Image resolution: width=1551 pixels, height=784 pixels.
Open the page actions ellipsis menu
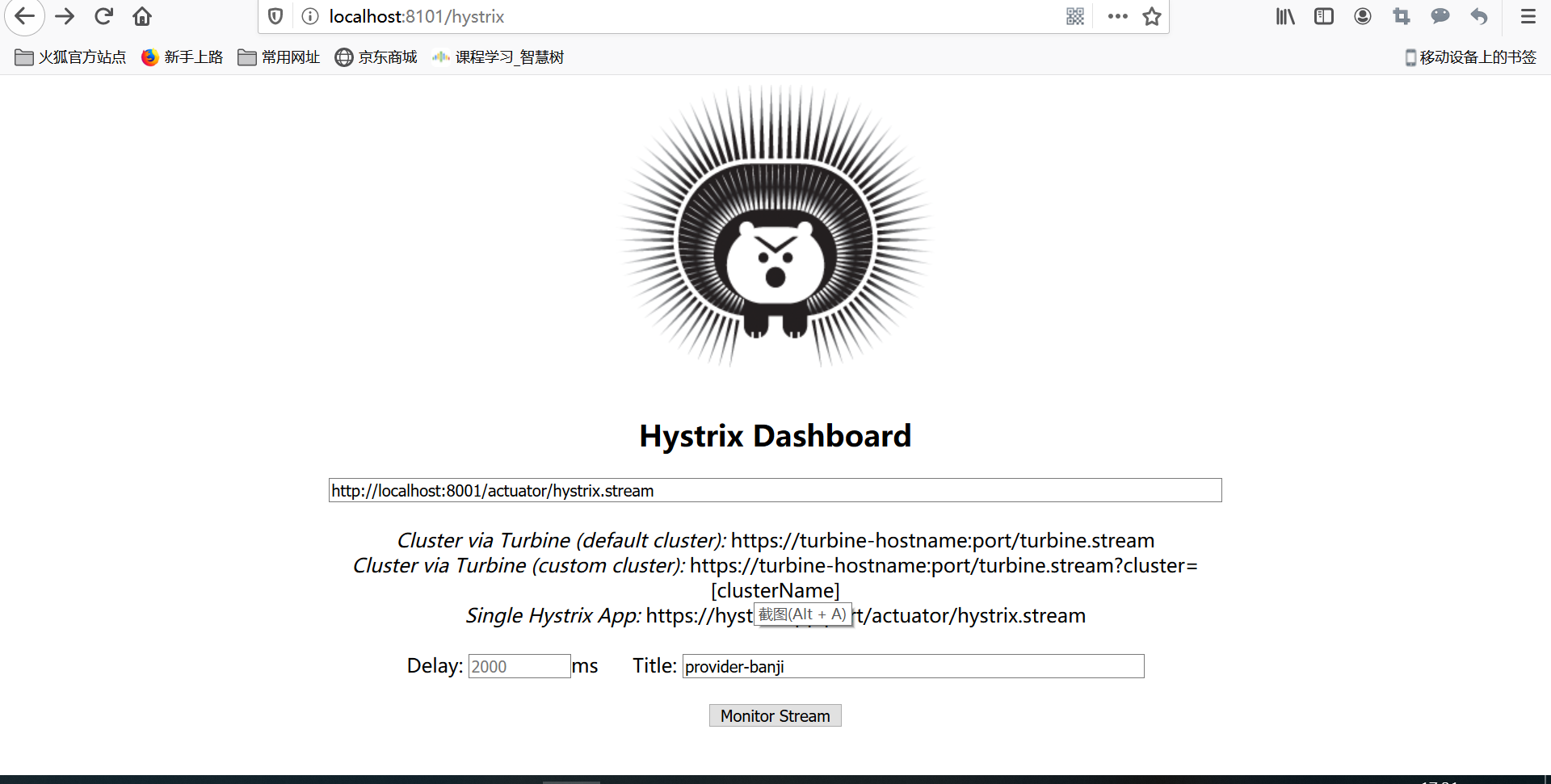point(1117,16)
